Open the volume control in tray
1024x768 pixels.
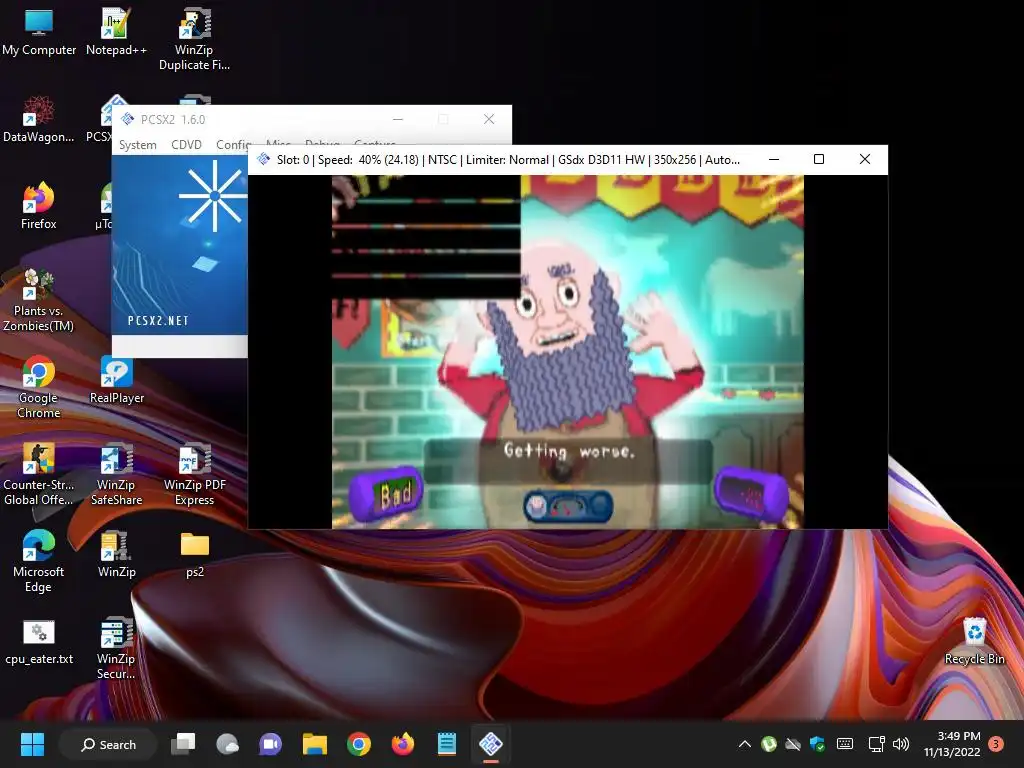click(901, 744)
